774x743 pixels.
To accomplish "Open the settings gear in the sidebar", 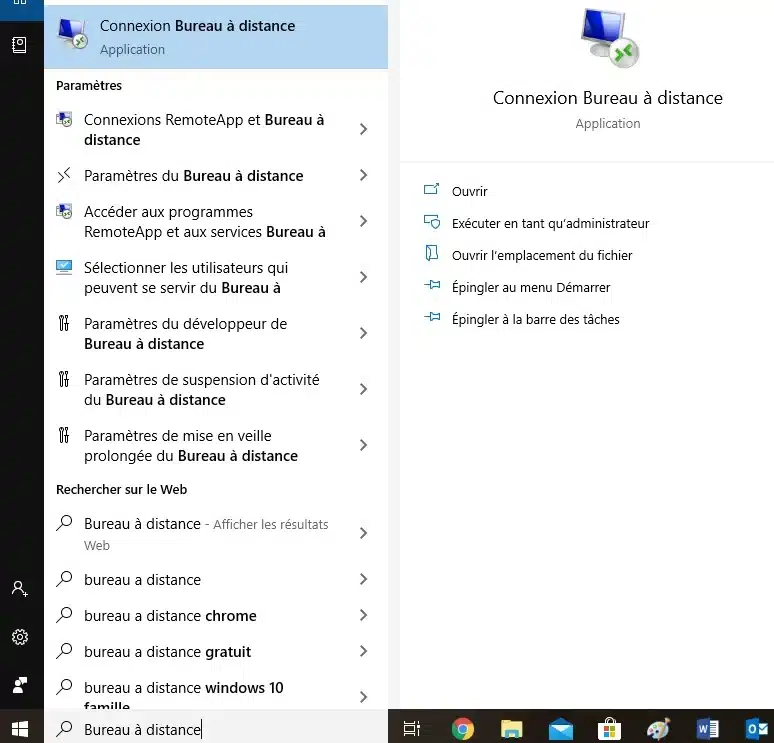I will (20, 637).
